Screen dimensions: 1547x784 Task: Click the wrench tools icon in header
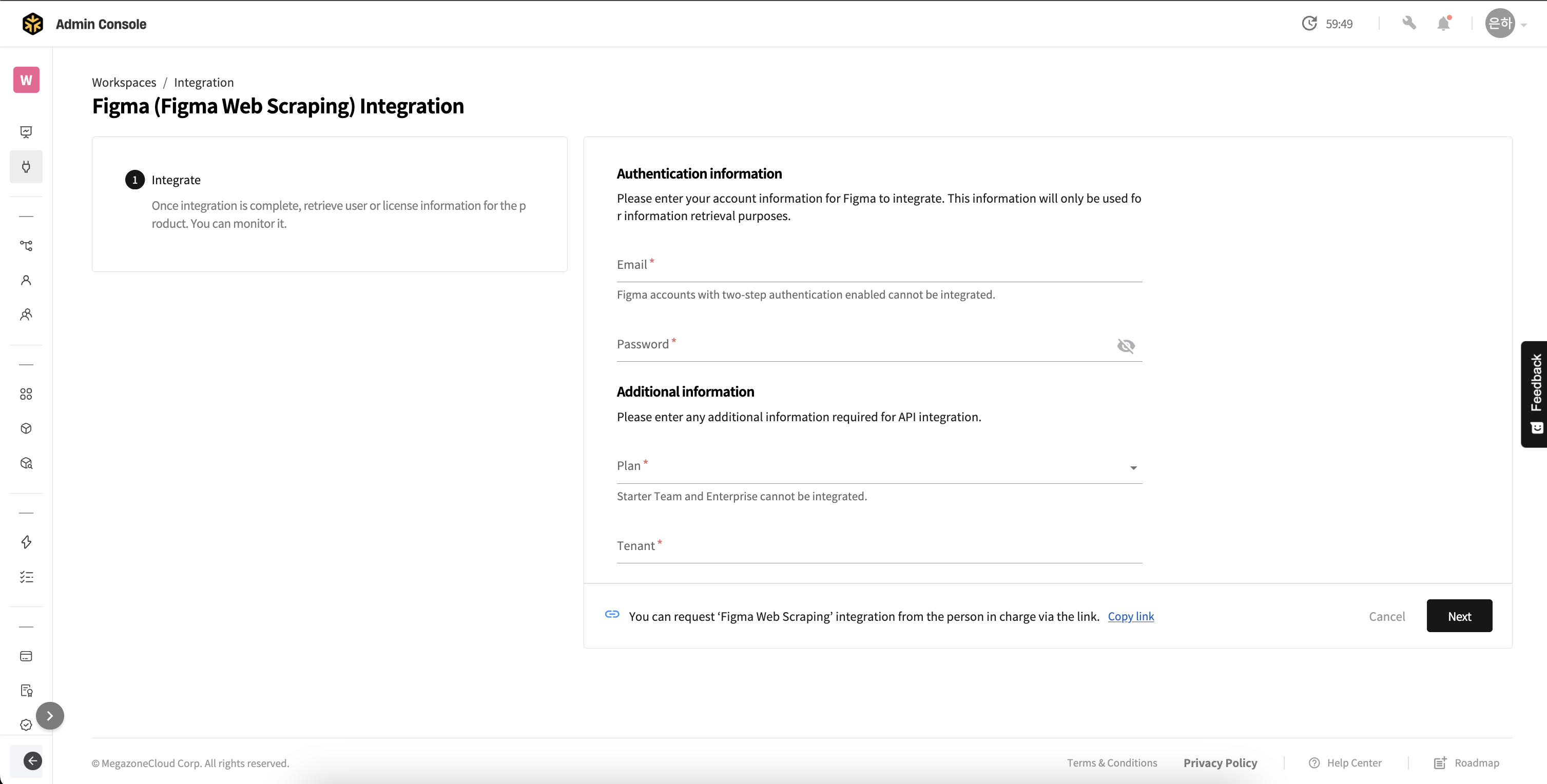click(x=1409, y=24)
